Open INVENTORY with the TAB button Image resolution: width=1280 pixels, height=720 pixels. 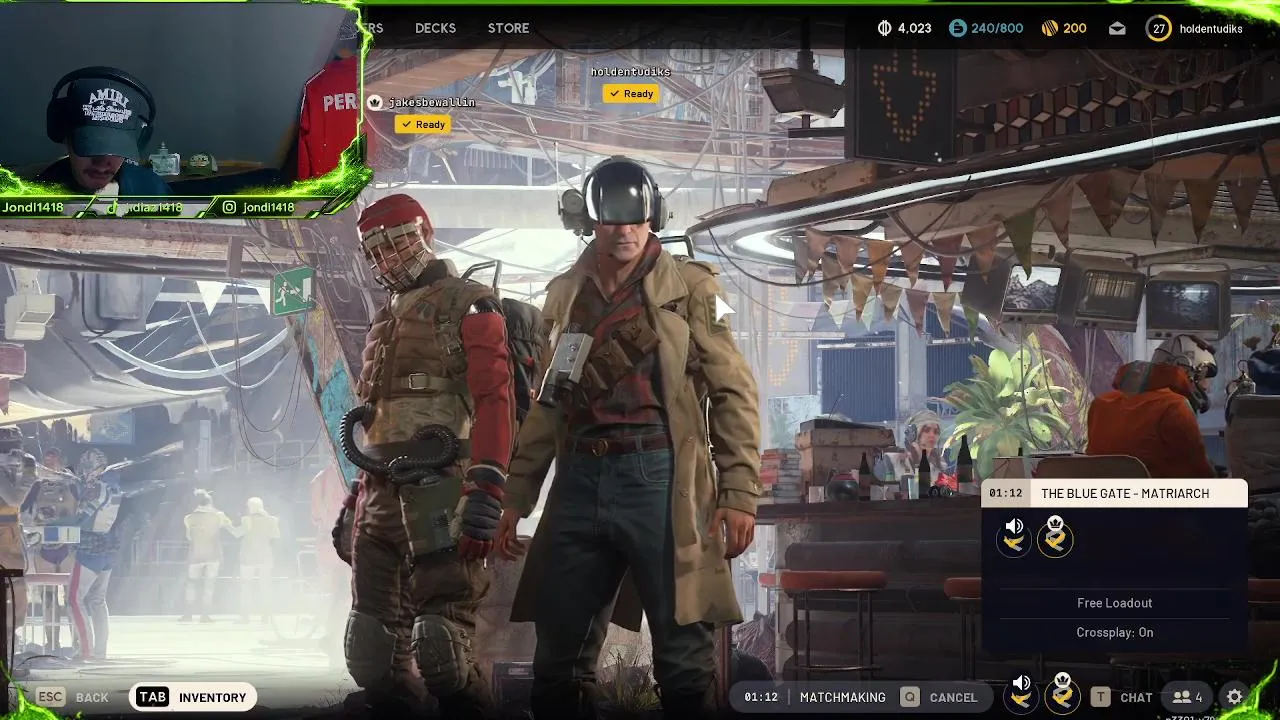point(193,697)
